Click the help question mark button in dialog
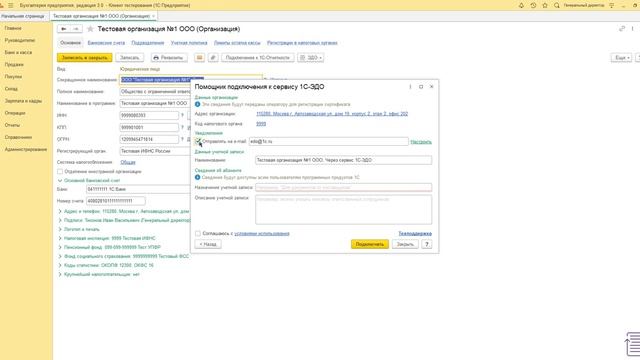640x360 pixels. pos(427,244)
